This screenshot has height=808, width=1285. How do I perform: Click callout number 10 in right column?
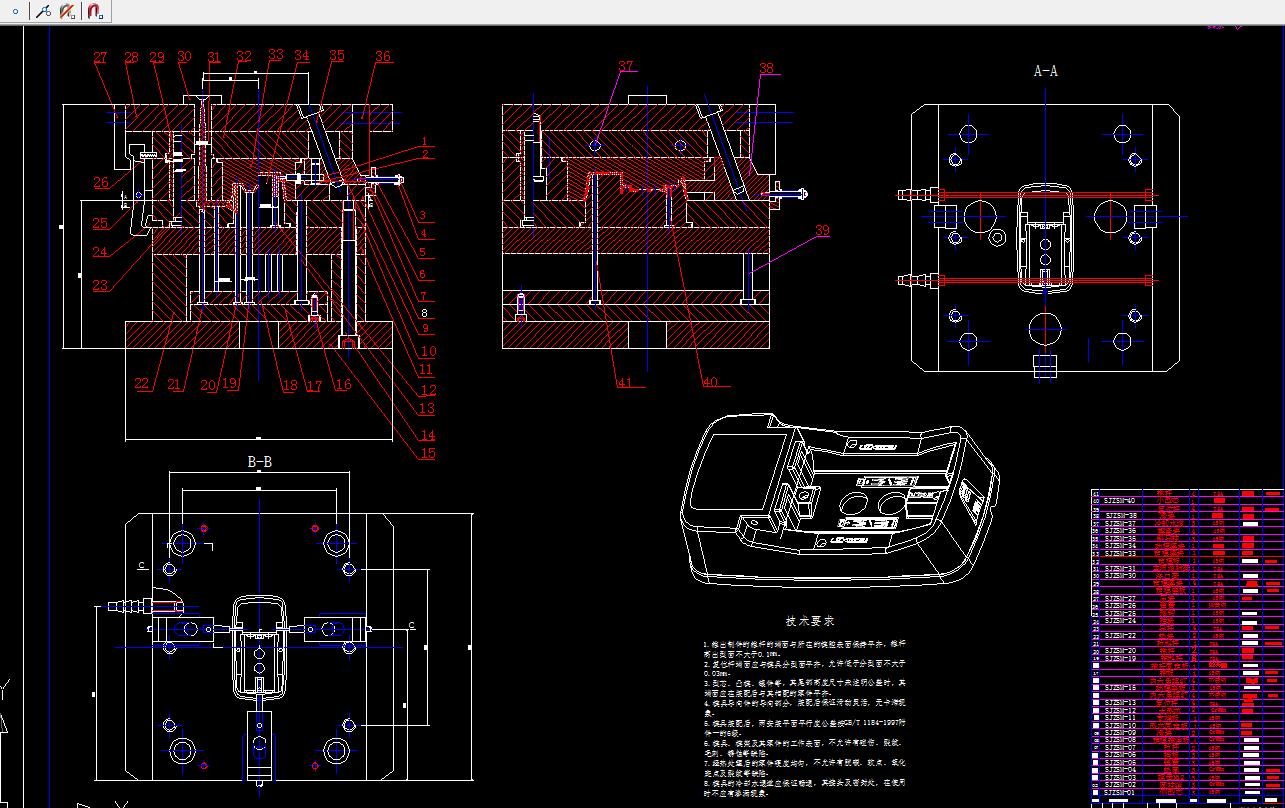point(428,351)
